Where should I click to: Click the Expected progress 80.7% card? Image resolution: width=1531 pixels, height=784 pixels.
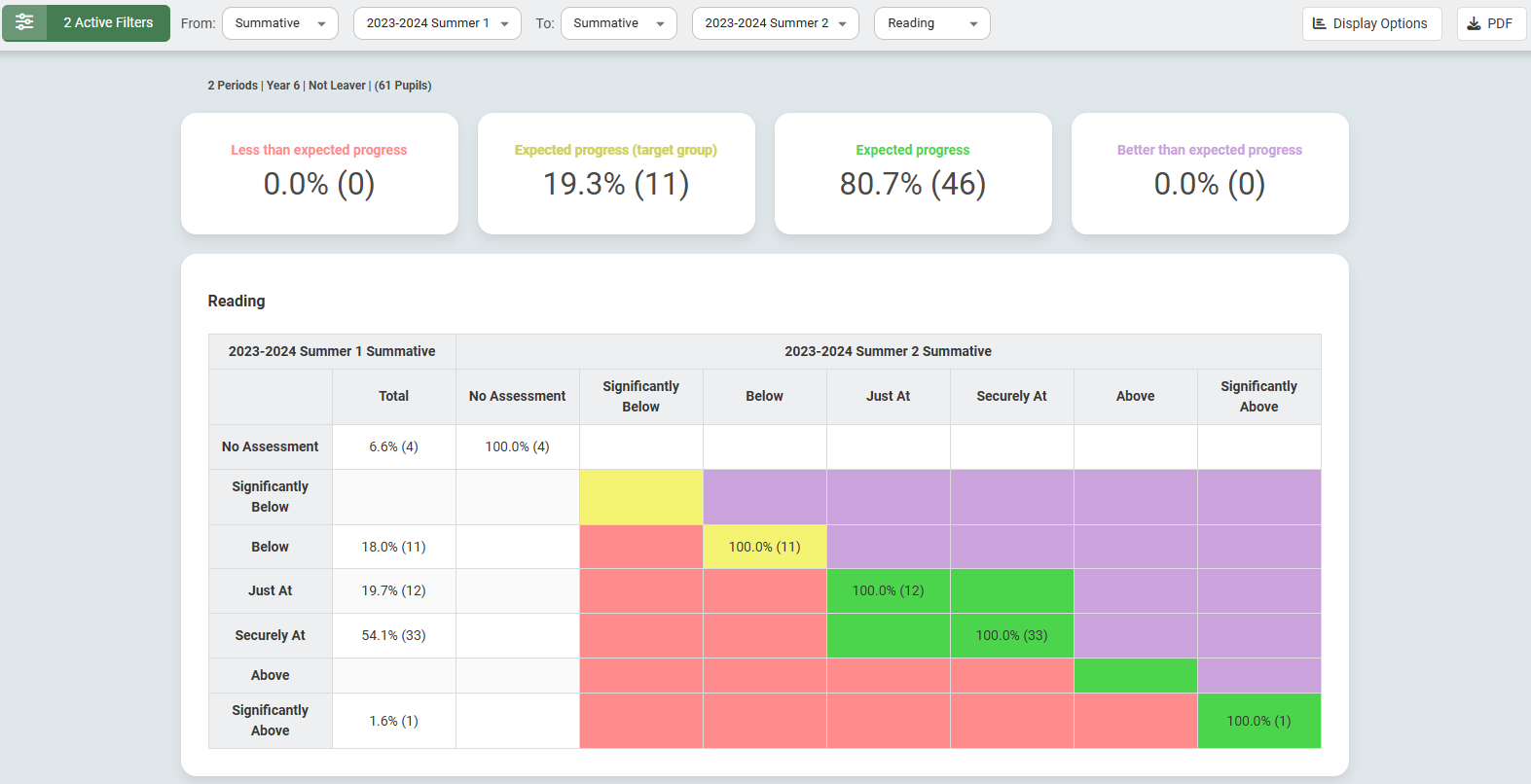(913, 173)
